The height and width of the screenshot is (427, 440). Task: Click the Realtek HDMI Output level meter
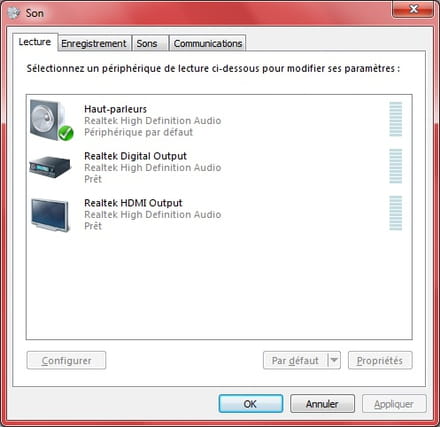pos(396,213)
